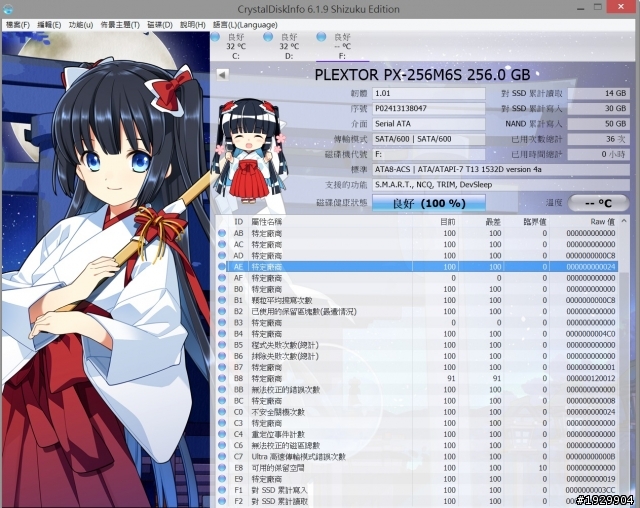640x508 pixels.
Task: Click the features field S.M.A.R.T., NCQ, TRIM, DevSleep
Action: click(x=501, y=184)
